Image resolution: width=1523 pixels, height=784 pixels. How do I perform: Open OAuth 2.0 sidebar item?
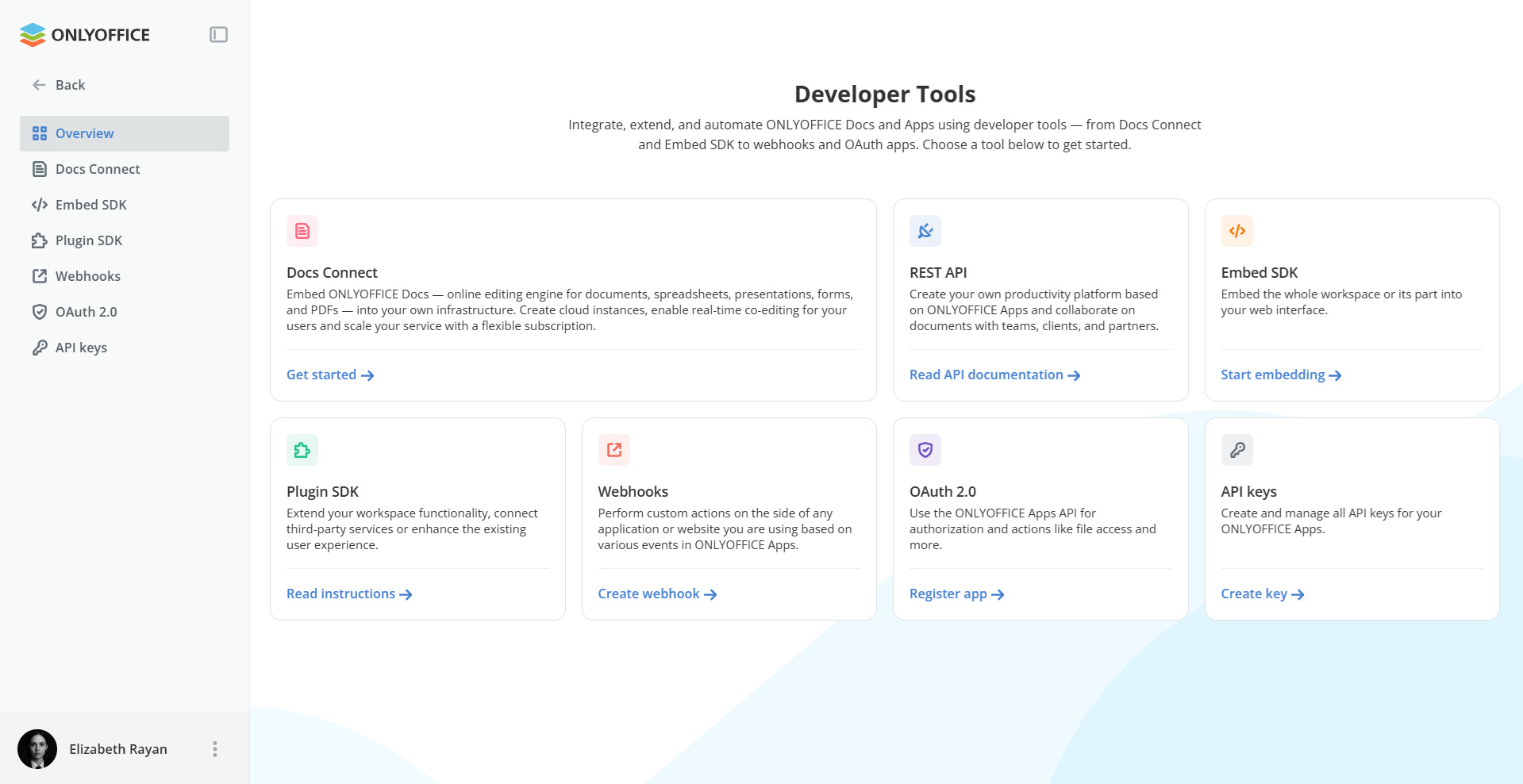tap(125, 312)
